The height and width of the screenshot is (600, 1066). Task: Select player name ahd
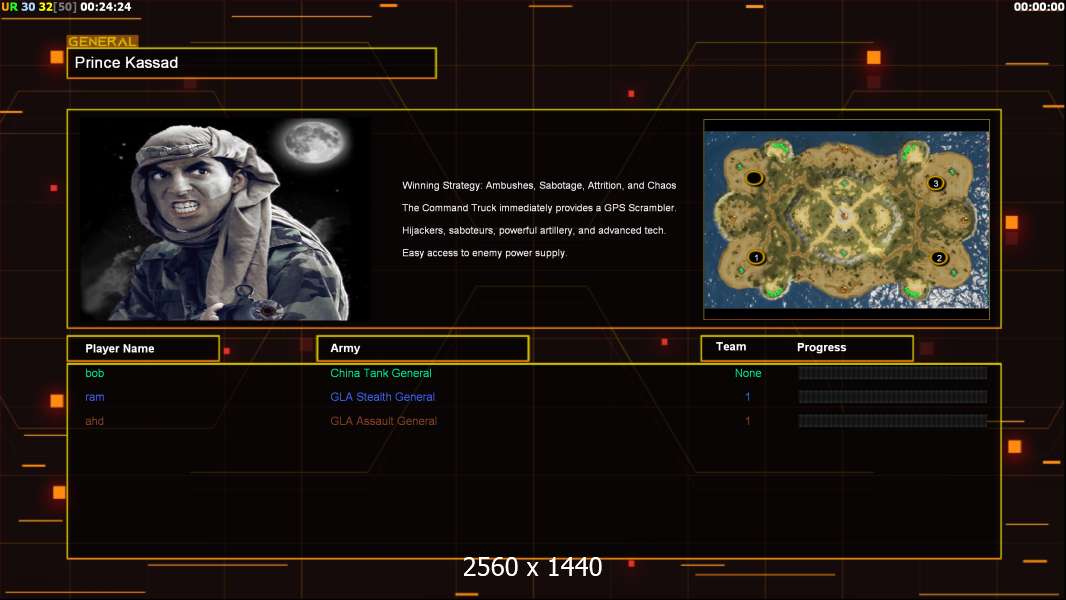coord(94,421)
